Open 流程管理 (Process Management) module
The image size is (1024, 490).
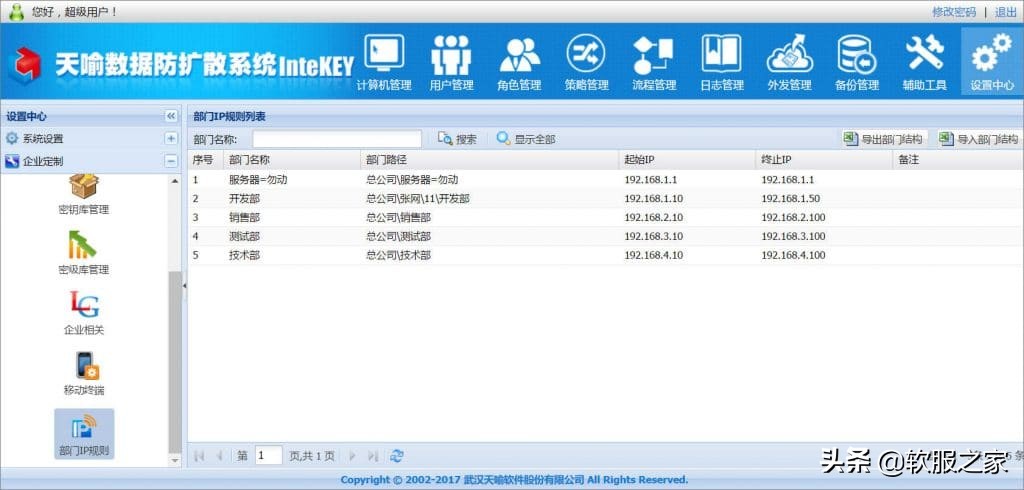[x=654, y=63]
